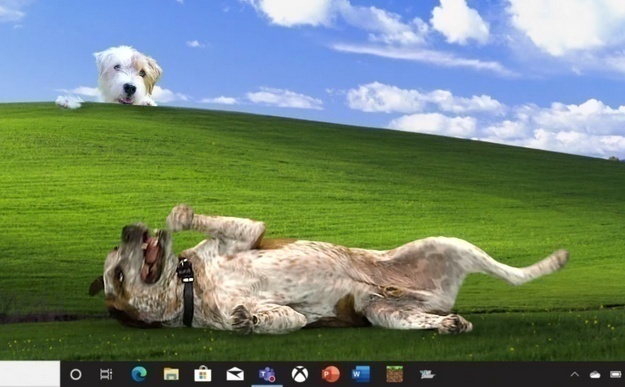Launch Minecraft via the grass block icon
The height and width of the screenshot is (387, 625).
[395, 374]
